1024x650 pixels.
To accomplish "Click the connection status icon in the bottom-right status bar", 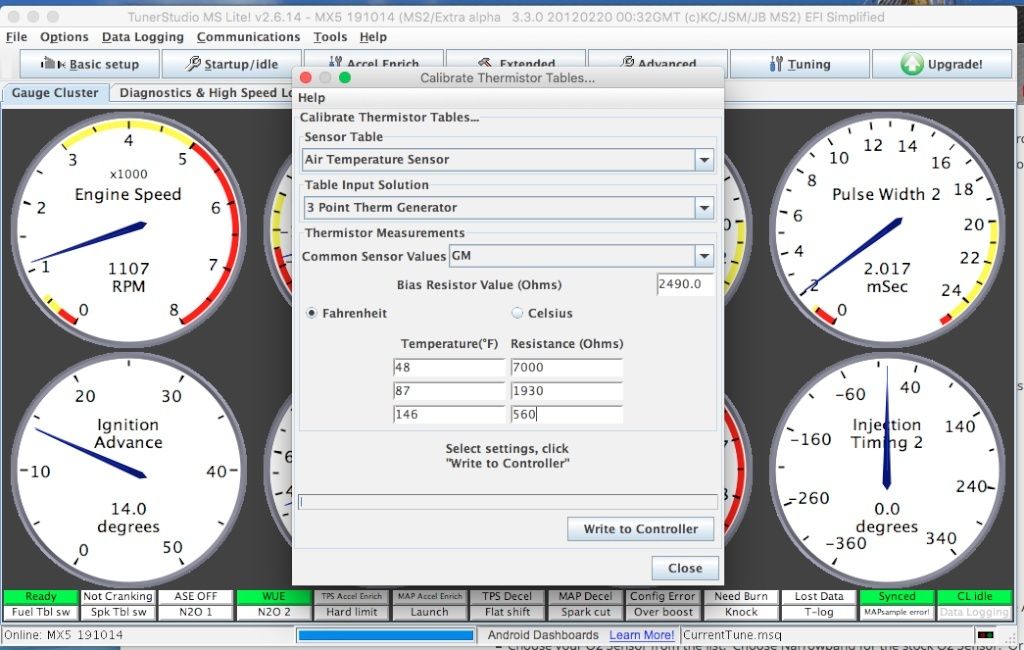I will pos(985,634).
